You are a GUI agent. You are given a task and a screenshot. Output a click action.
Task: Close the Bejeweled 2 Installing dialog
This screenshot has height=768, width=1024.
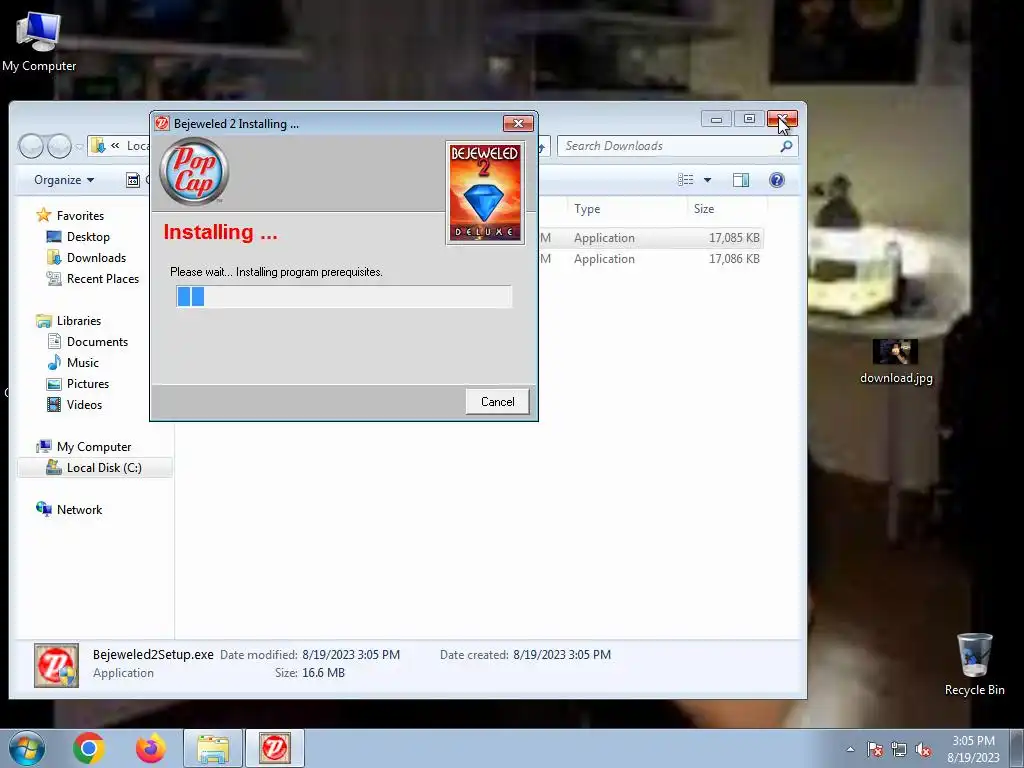(518, 123)
